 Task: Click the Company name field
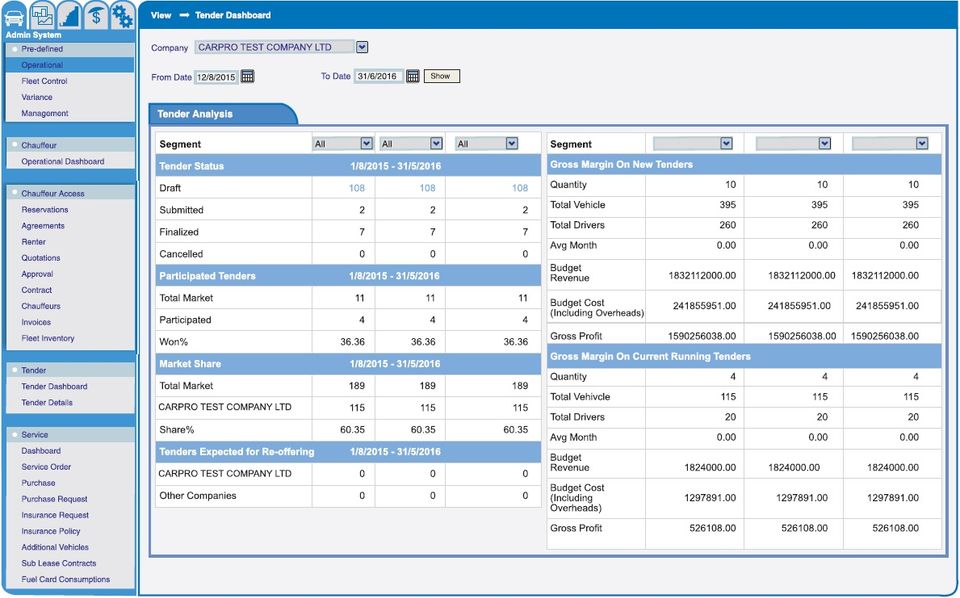tap(274, 47)
